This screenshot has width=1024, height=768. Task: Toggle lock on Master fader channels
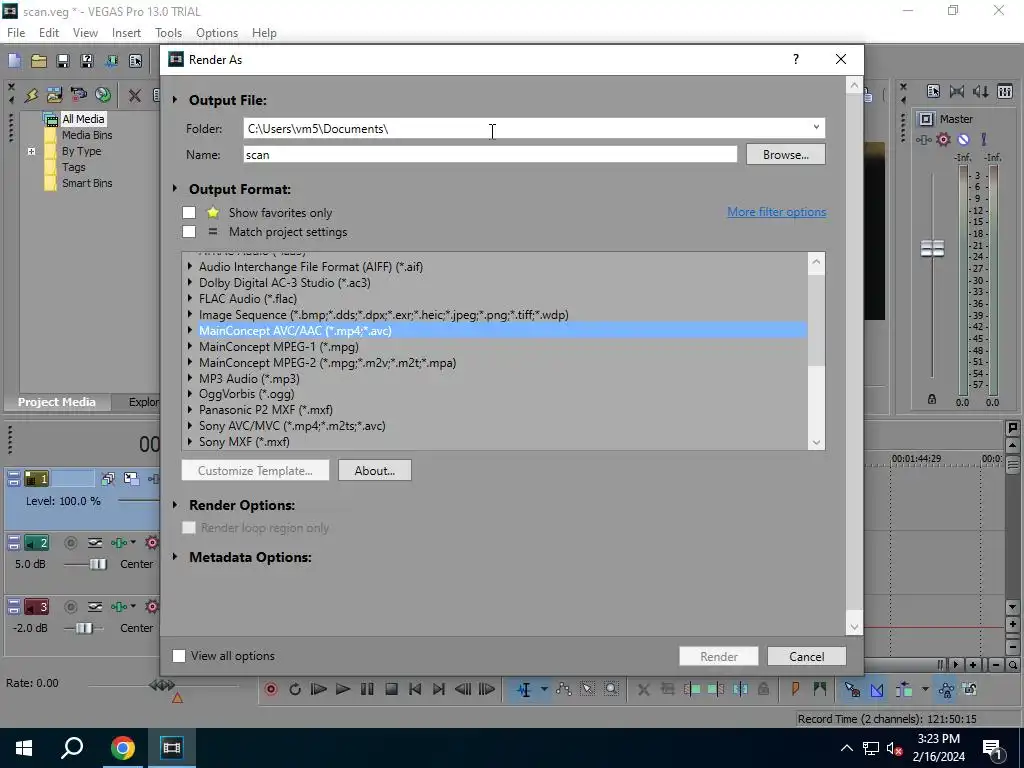[932, 399]
